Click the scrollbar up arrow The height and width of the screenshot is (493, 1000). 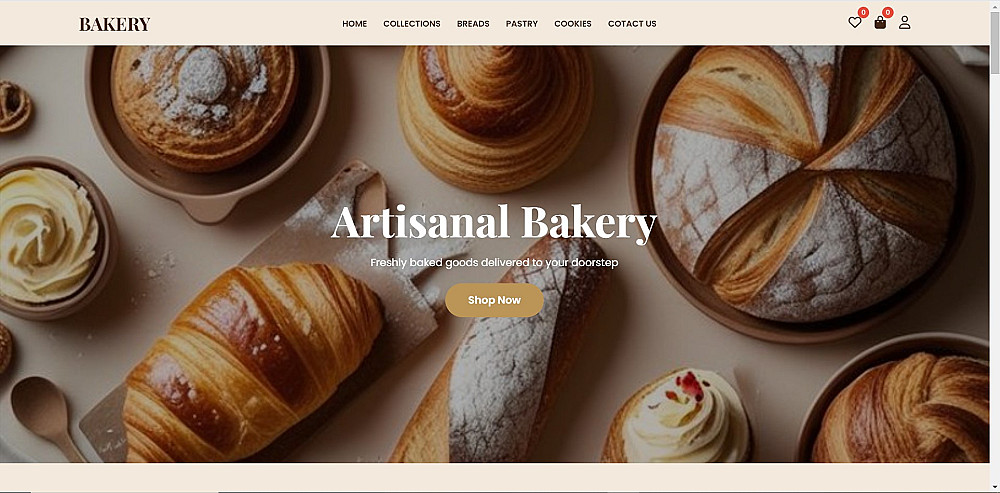coord(994,5)
